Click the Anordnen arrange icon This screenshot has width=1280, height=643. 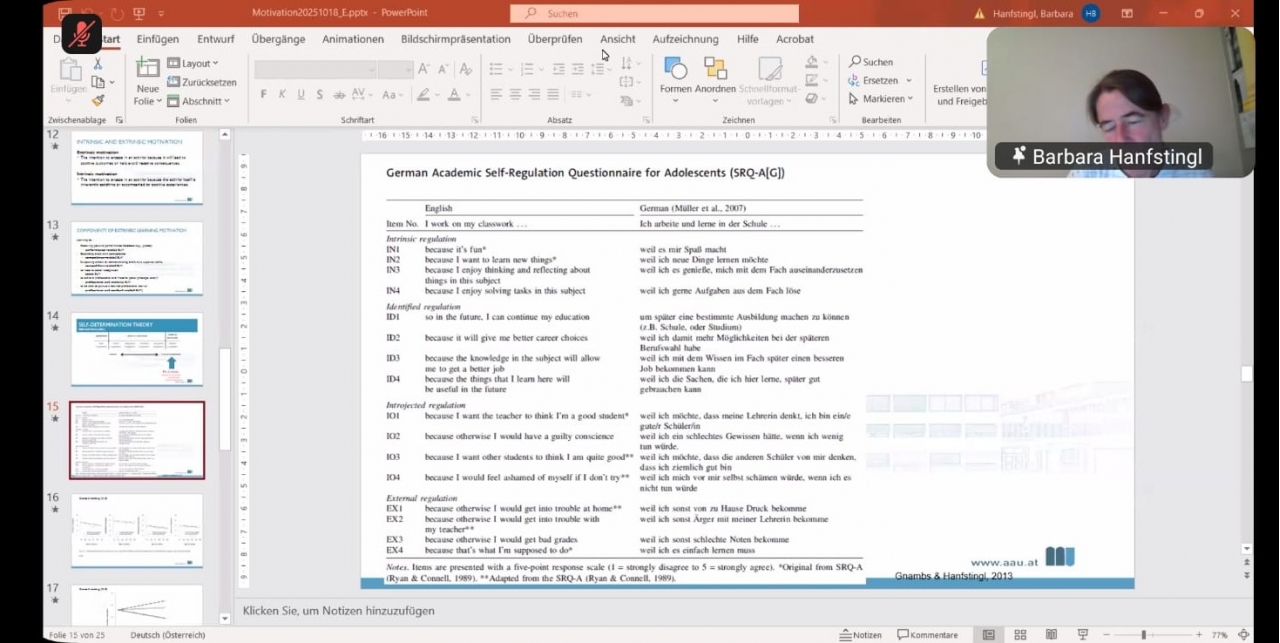click(x=715, y=73)
